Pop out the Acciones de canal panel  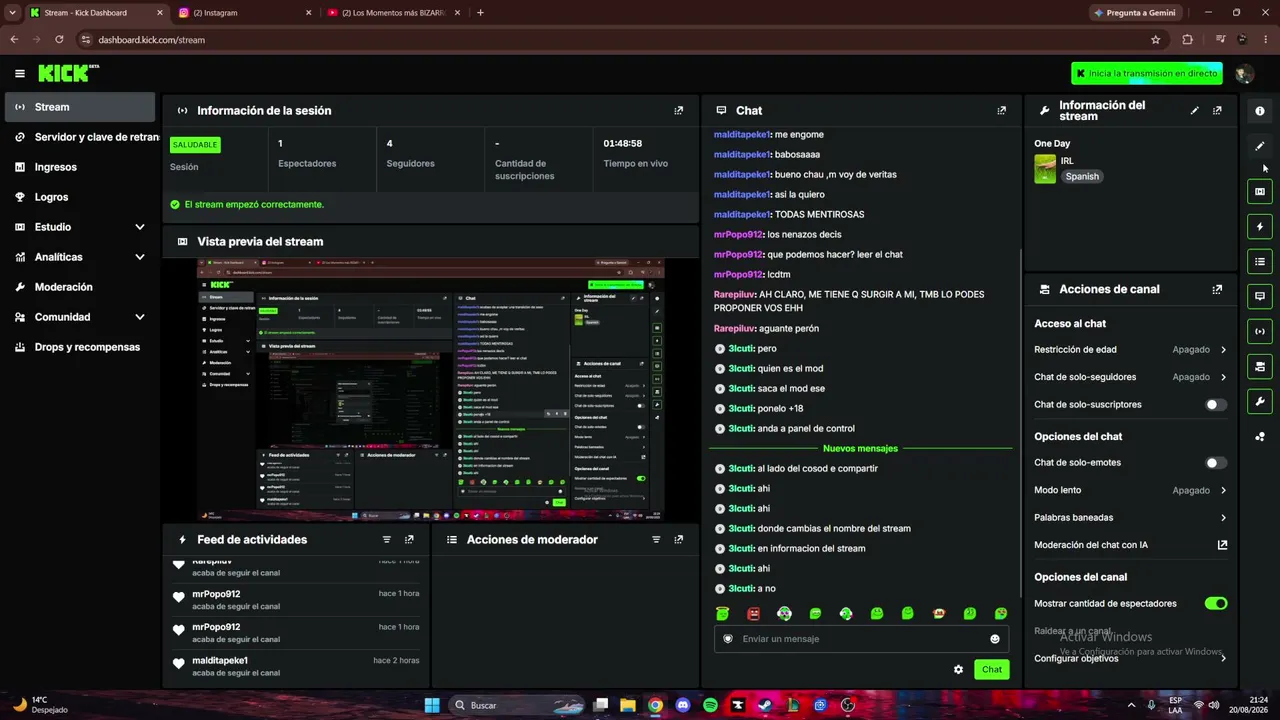(1217, 289)
